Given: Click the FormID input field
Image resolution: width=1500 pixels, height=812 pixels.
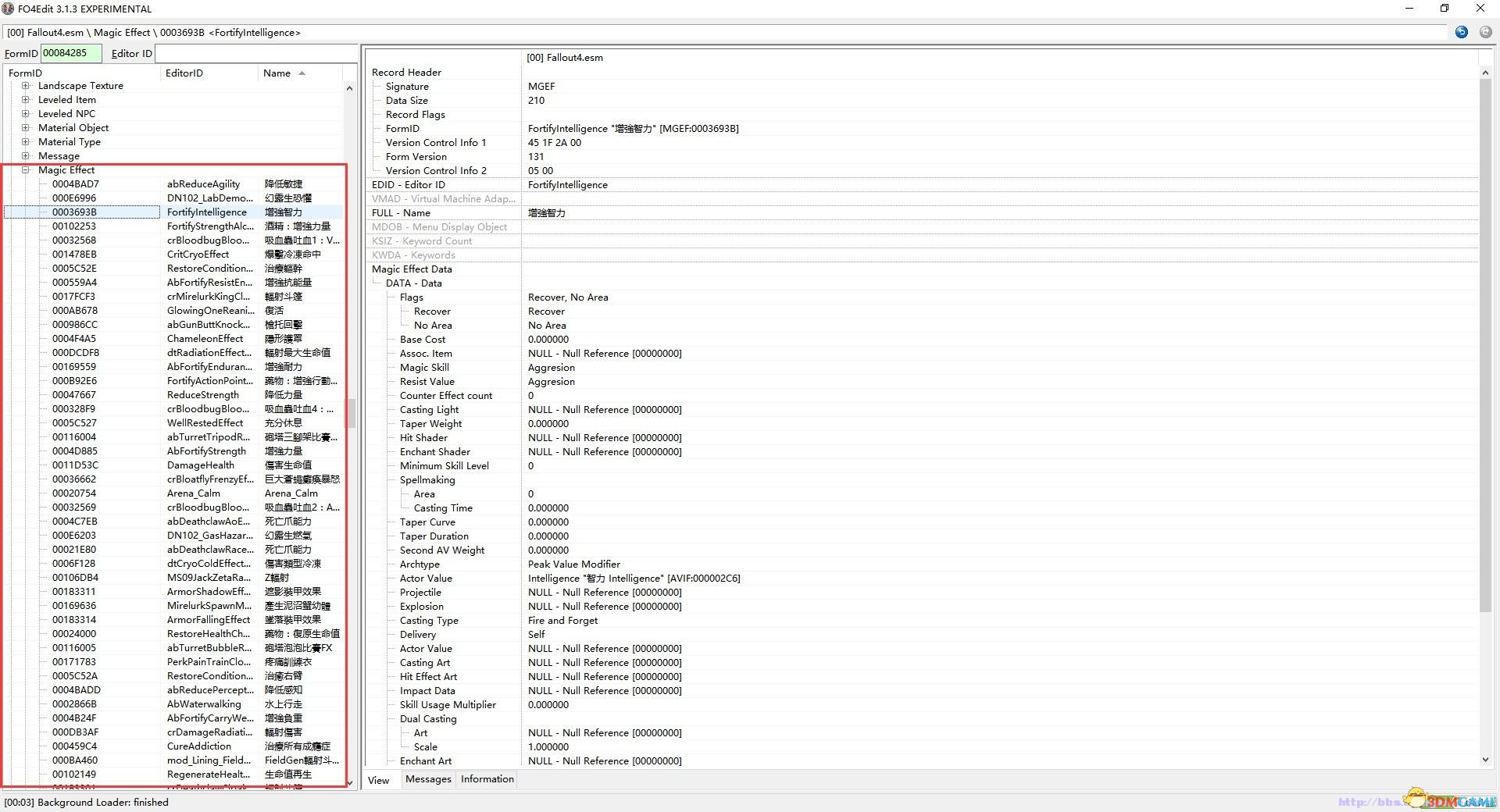Looking at the screenshot, I should coord(71,53).
